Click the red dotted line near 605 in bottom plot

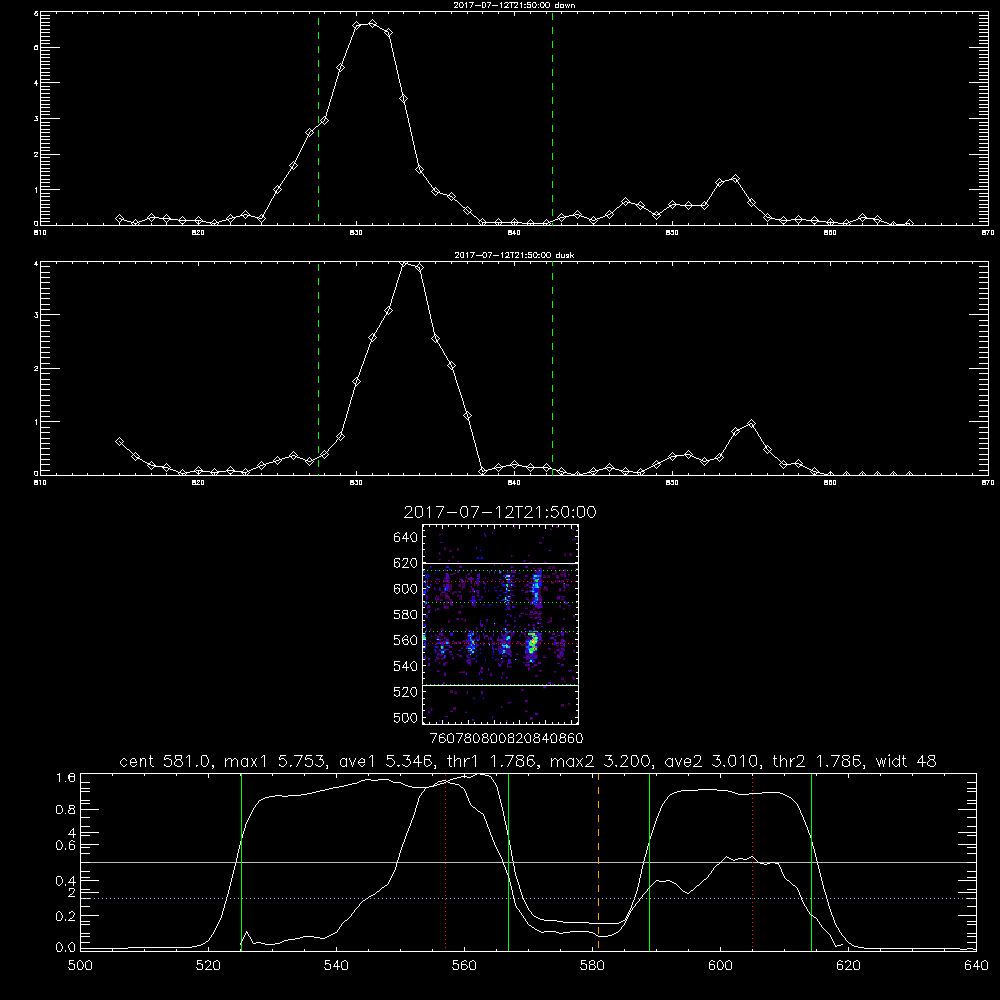753,862
